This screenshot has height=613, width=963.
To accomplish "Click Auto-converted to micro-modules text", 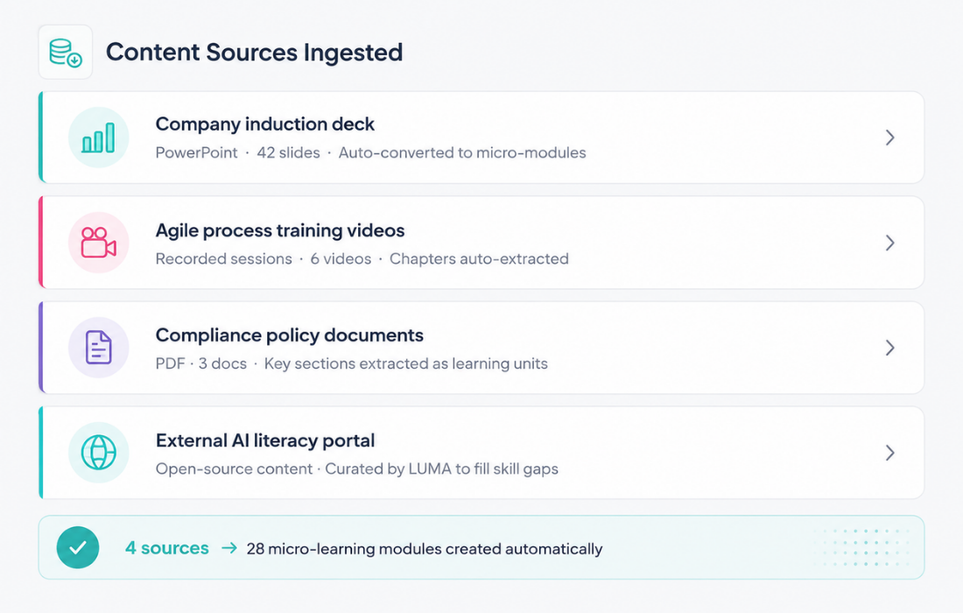I will click(462, 152).
